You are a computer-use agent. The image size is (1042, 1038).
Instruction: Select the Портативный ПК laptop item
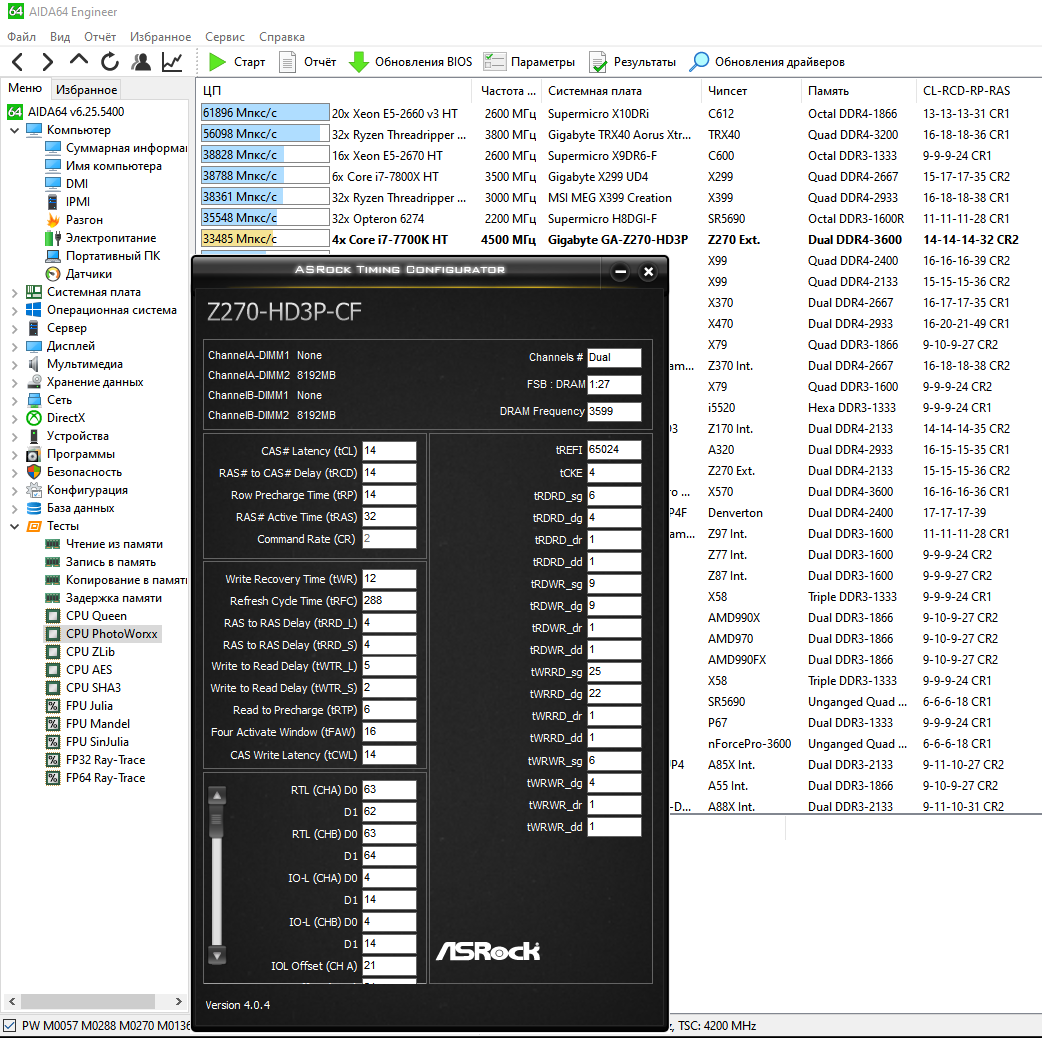coord(102,255)
